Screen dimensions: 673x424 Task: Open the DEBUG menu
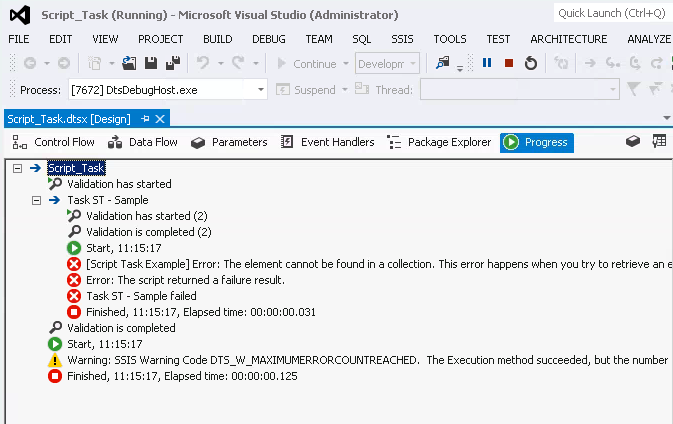click(x=268, y=38)
